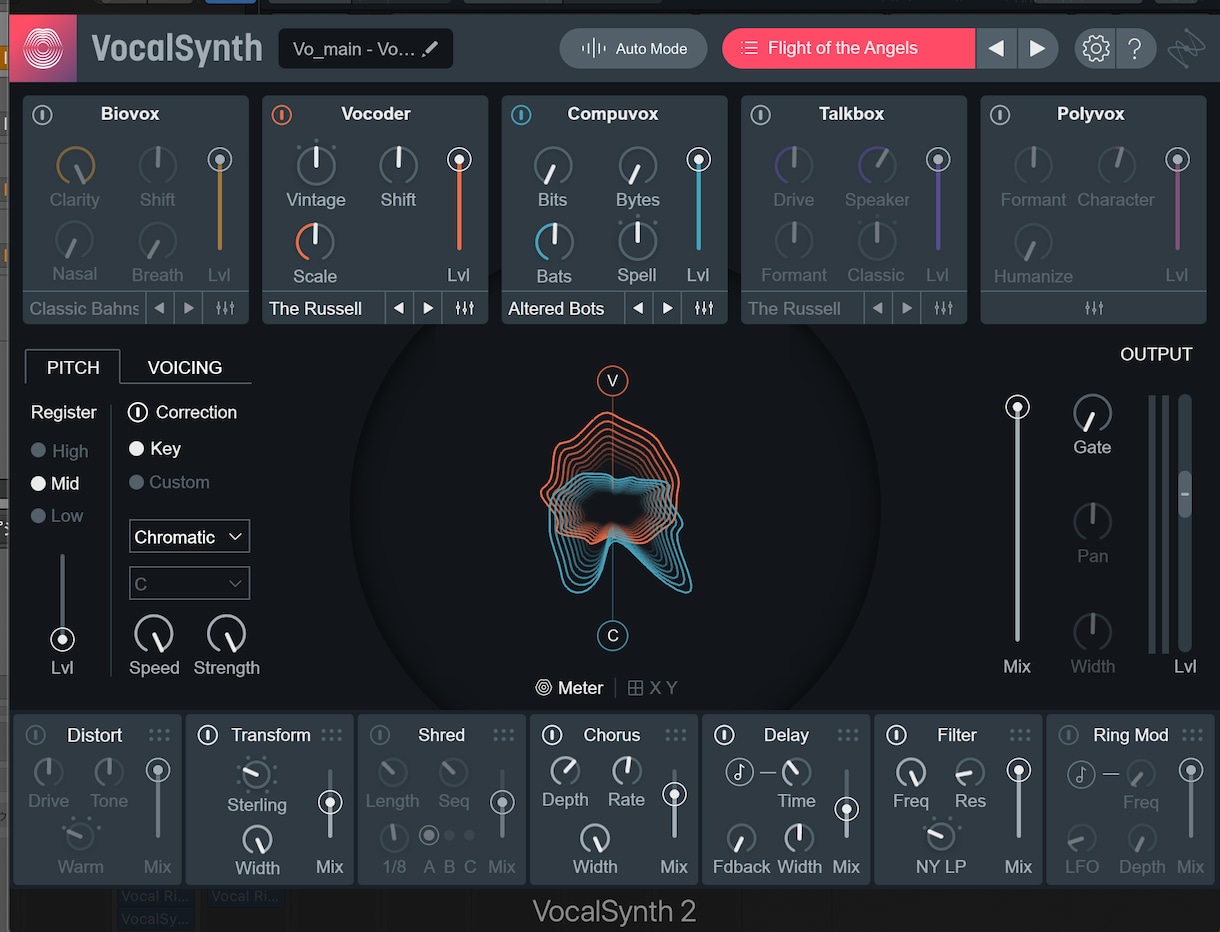Image resolution: width=1220 pixels, height=932 pixels.
Task: Toggle the Vocoder module power button
Action: (282, 115)
